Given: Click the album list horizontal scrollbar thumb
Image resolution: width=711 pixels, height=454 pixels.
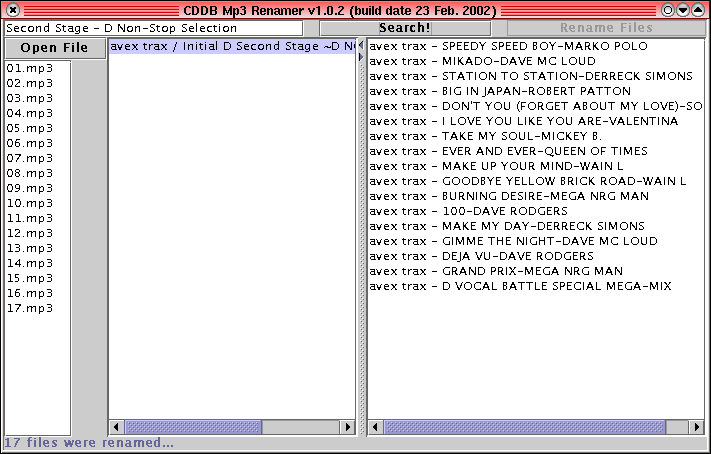Looking at the screenshot, I should [x=193, y=427].
